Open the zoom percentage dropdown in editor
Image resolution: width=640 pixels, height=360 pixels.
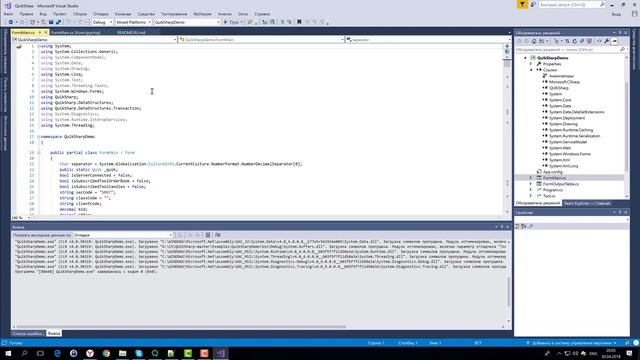(29, 218)
